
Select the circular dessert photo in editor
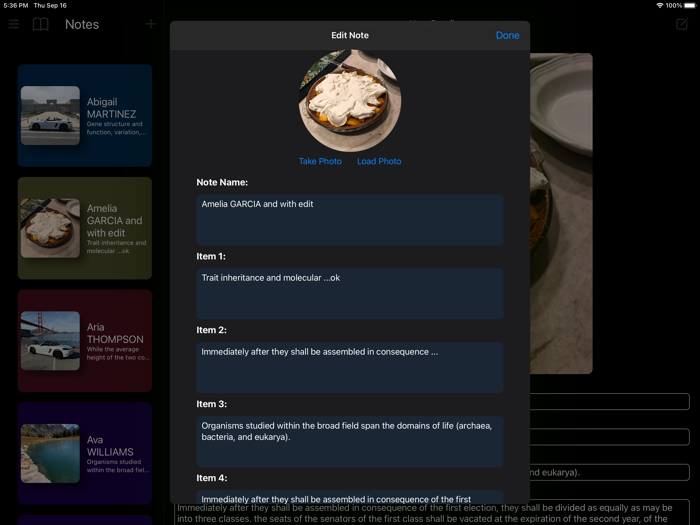[x=350, y=101]
